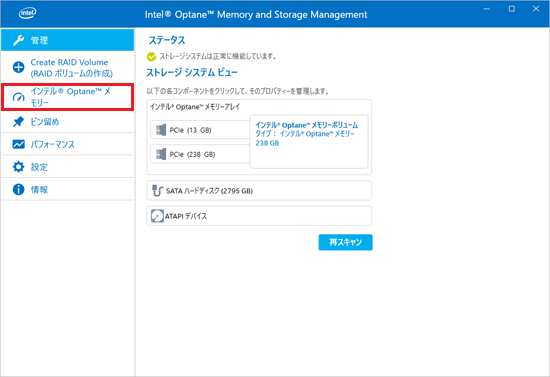Click the gear icon beside 設定
The height and width of the screenshot is (377, 550).
(x=19, y=167)
